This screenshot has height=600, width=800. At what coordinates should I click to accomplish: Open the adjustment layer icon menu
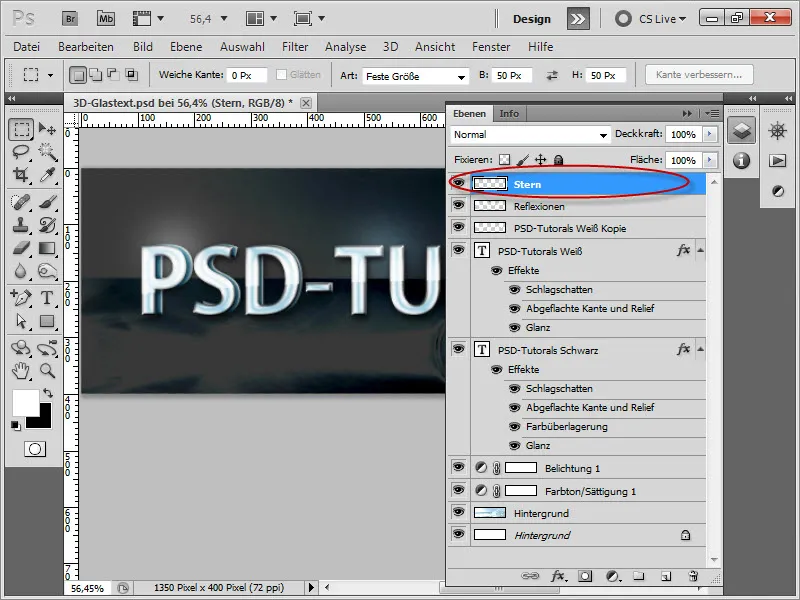pyautogui.click(x=613, y=576)
